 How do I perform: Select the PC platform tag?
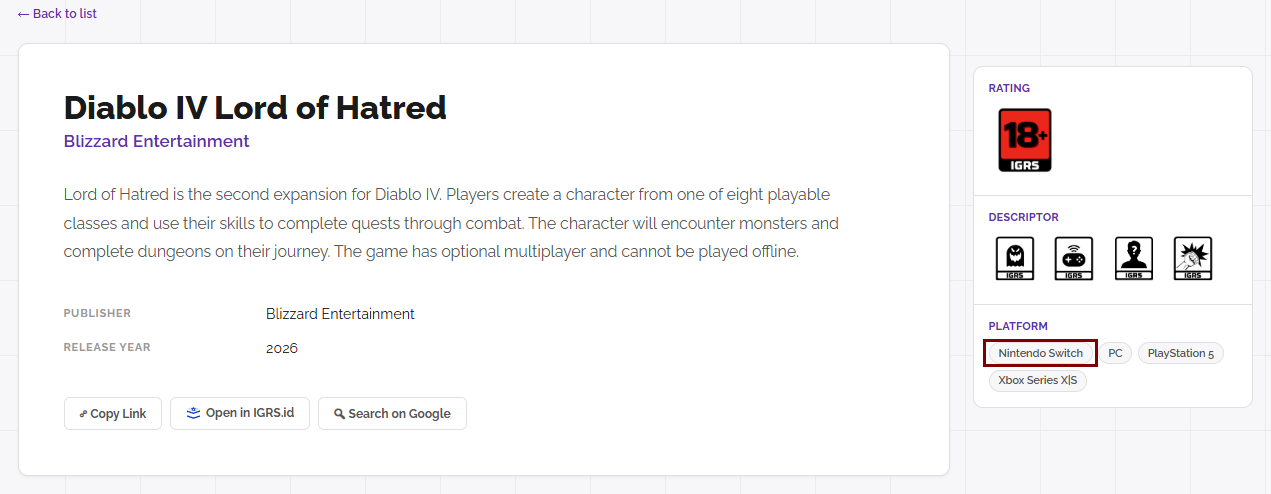(1115, 353)
